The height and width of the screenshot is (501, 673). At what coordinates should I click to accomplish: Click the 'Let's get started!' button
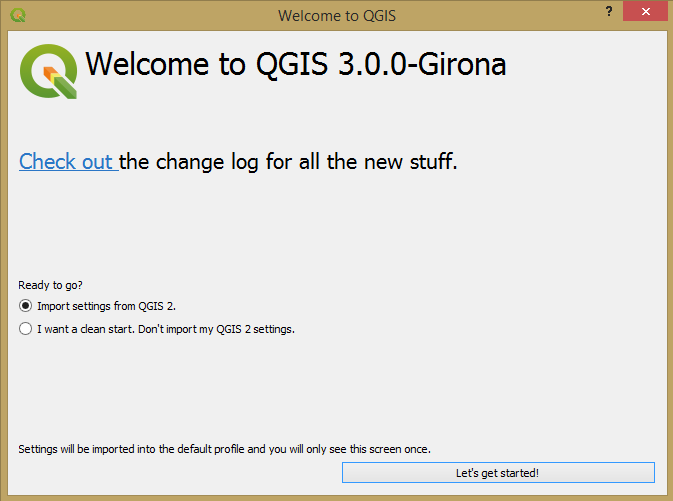click(498, 473)
